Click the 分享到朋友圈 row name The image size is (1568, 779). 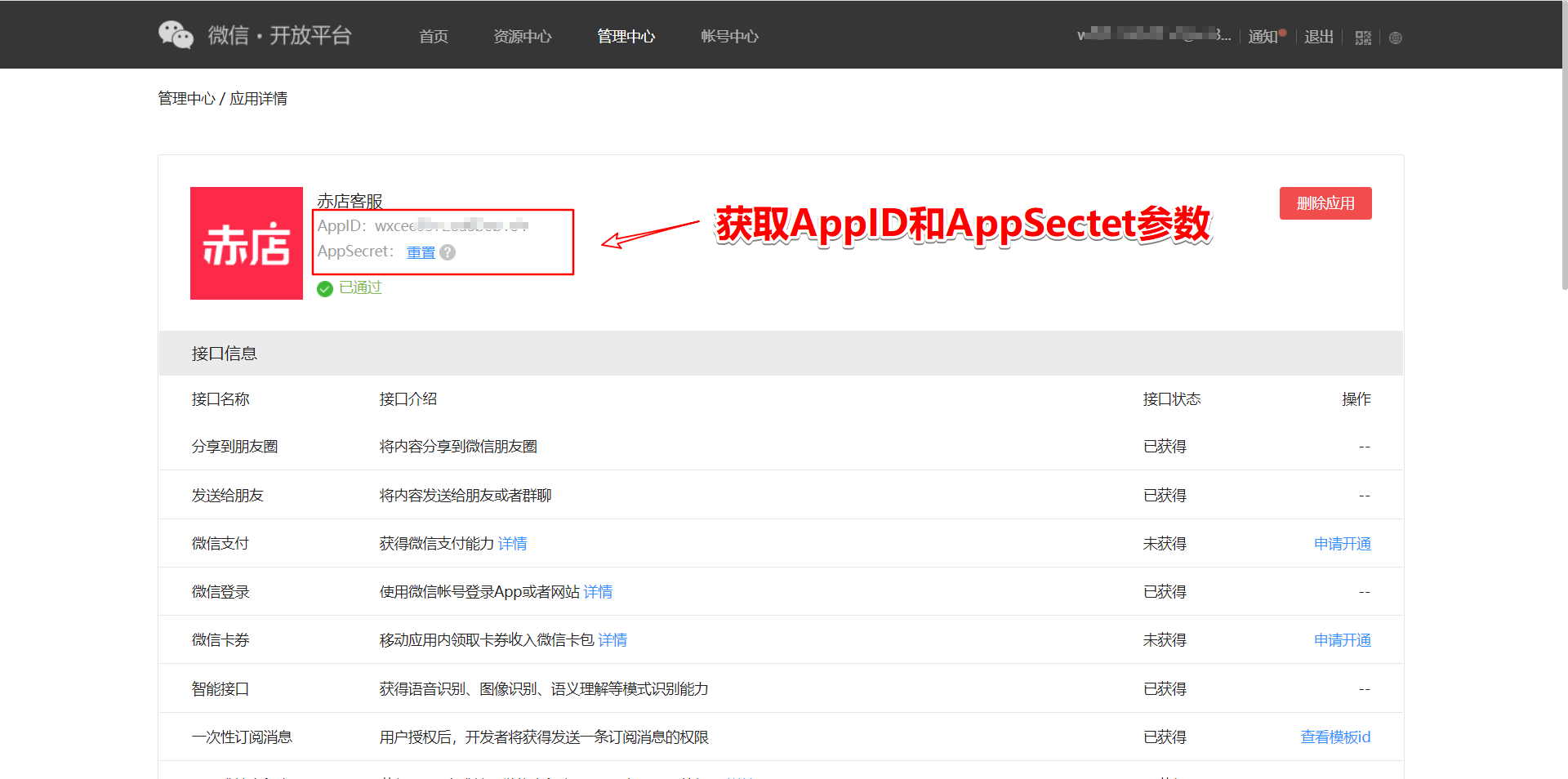tap(235, 447)
